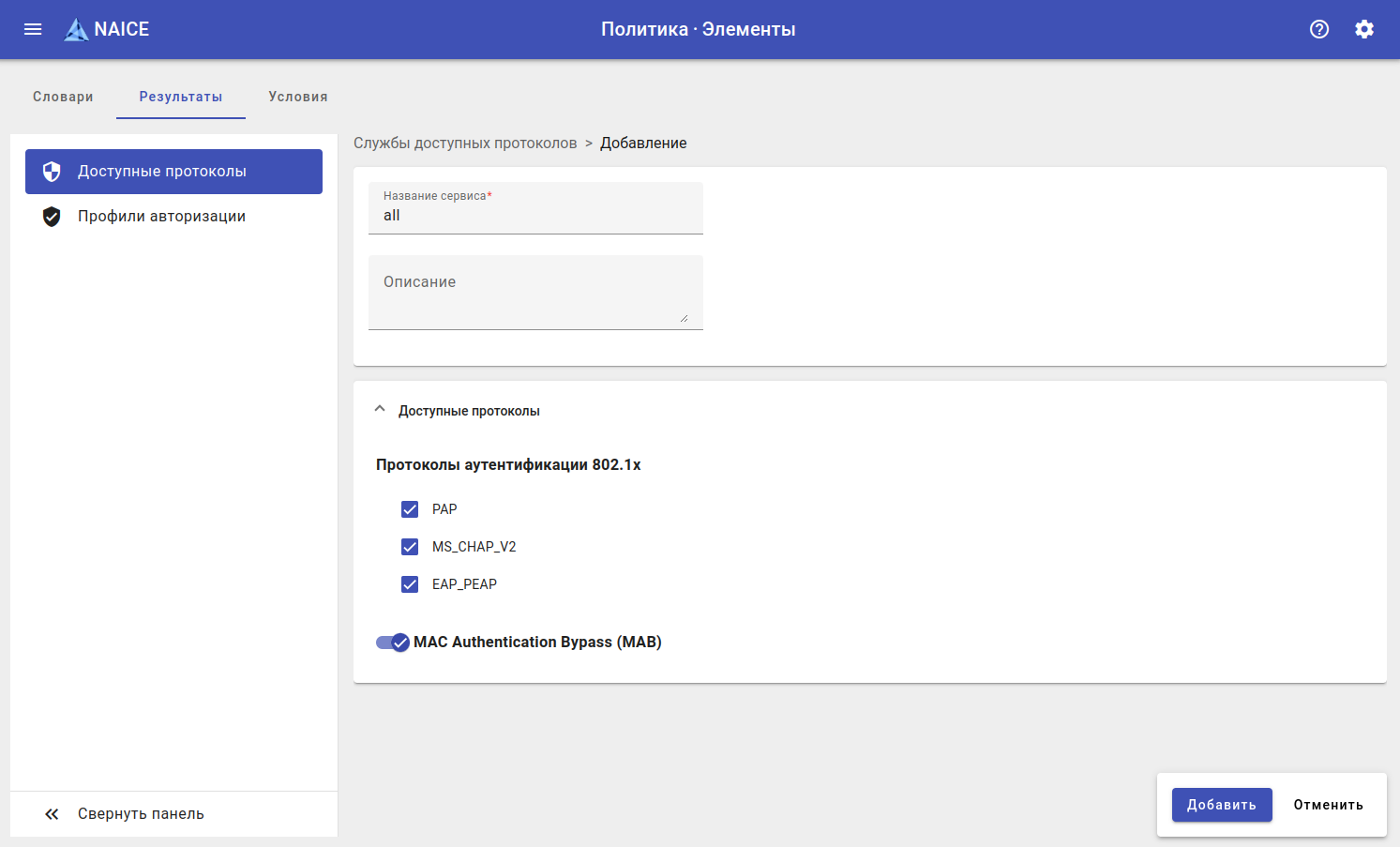Click the shield icon for Доступные протоколы
Viewport: 1400px width, 847px height.
tap(52, 172)
